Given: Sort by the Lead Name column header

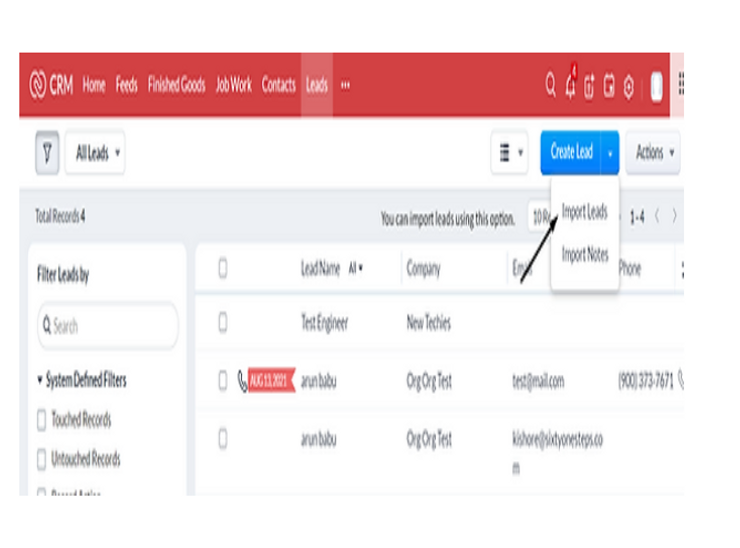Looking at the screenshot, I should 320,268.
